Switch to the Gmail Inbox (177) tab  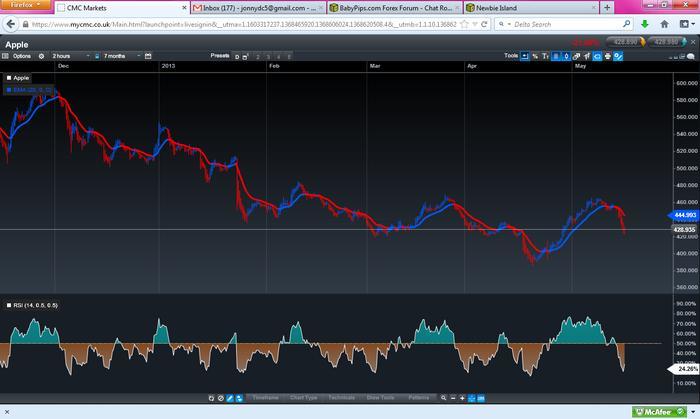click(258, 8)
